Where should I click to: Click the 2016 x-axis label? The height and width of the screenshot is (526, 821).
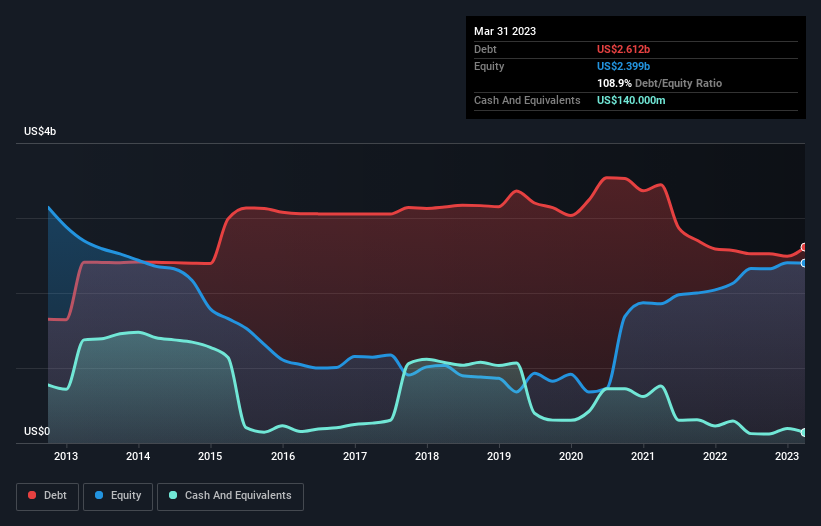pos(283,456)
